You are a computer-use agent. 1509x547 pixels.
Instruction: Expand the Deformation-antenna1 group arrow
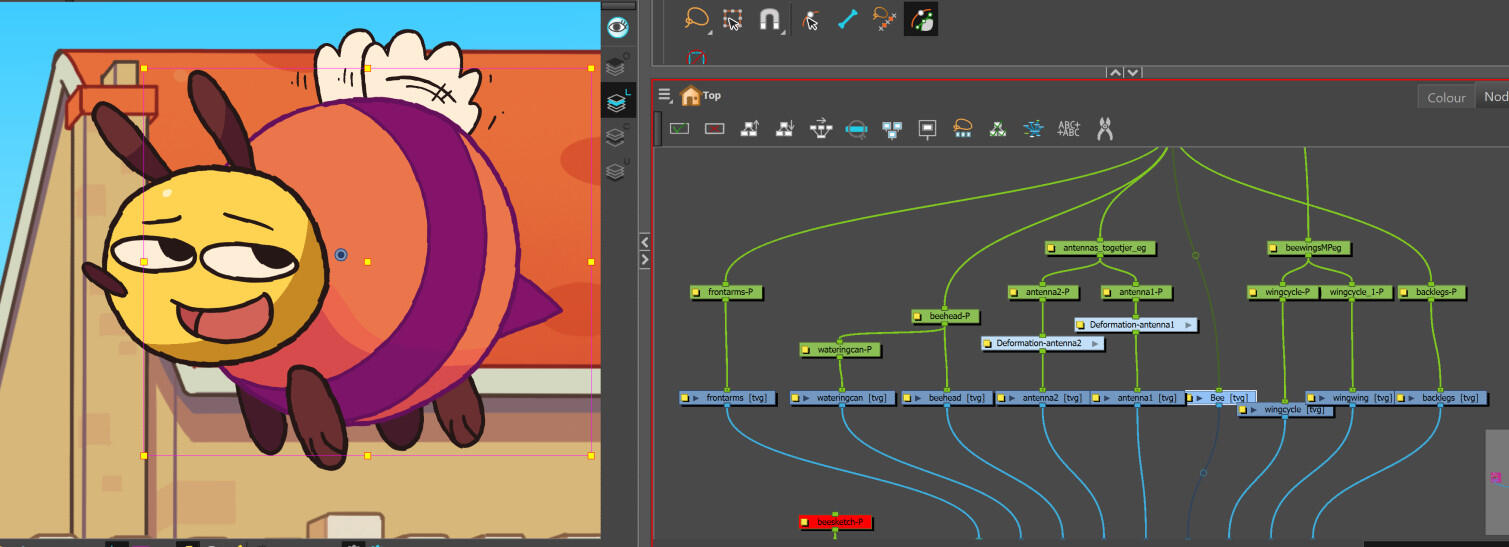click(1188, 325)
